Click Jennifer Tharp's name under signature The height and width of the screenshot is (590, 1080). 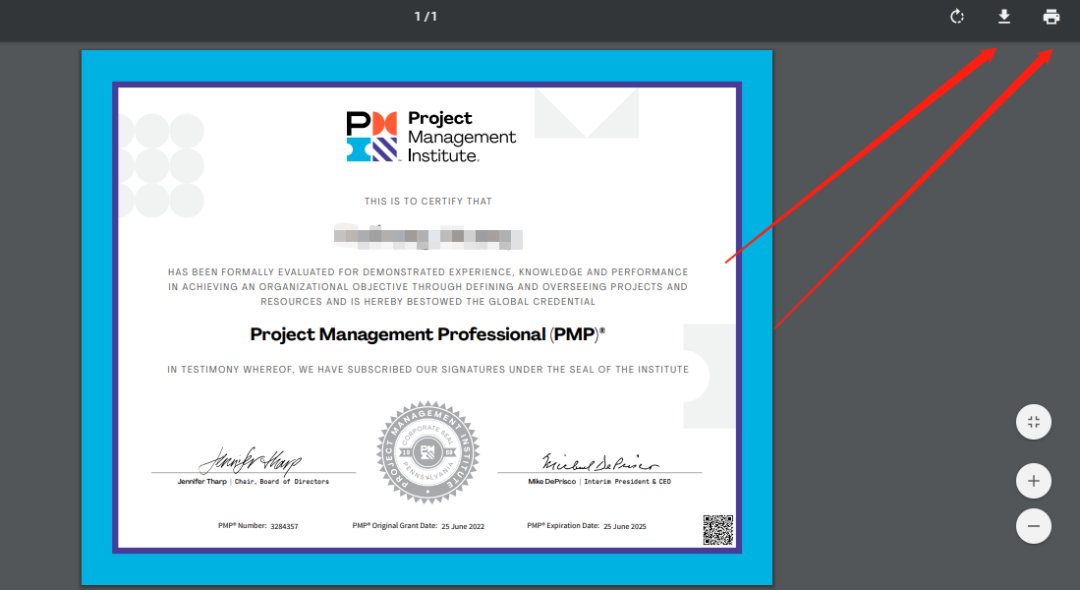tap(202, 481)
